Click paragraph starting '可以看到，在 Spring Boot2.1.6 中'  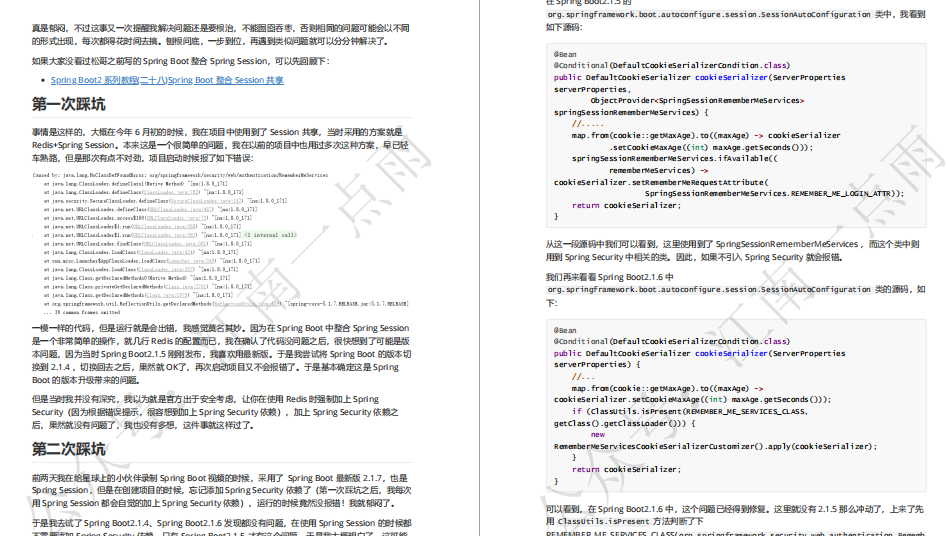pos(734,522)
